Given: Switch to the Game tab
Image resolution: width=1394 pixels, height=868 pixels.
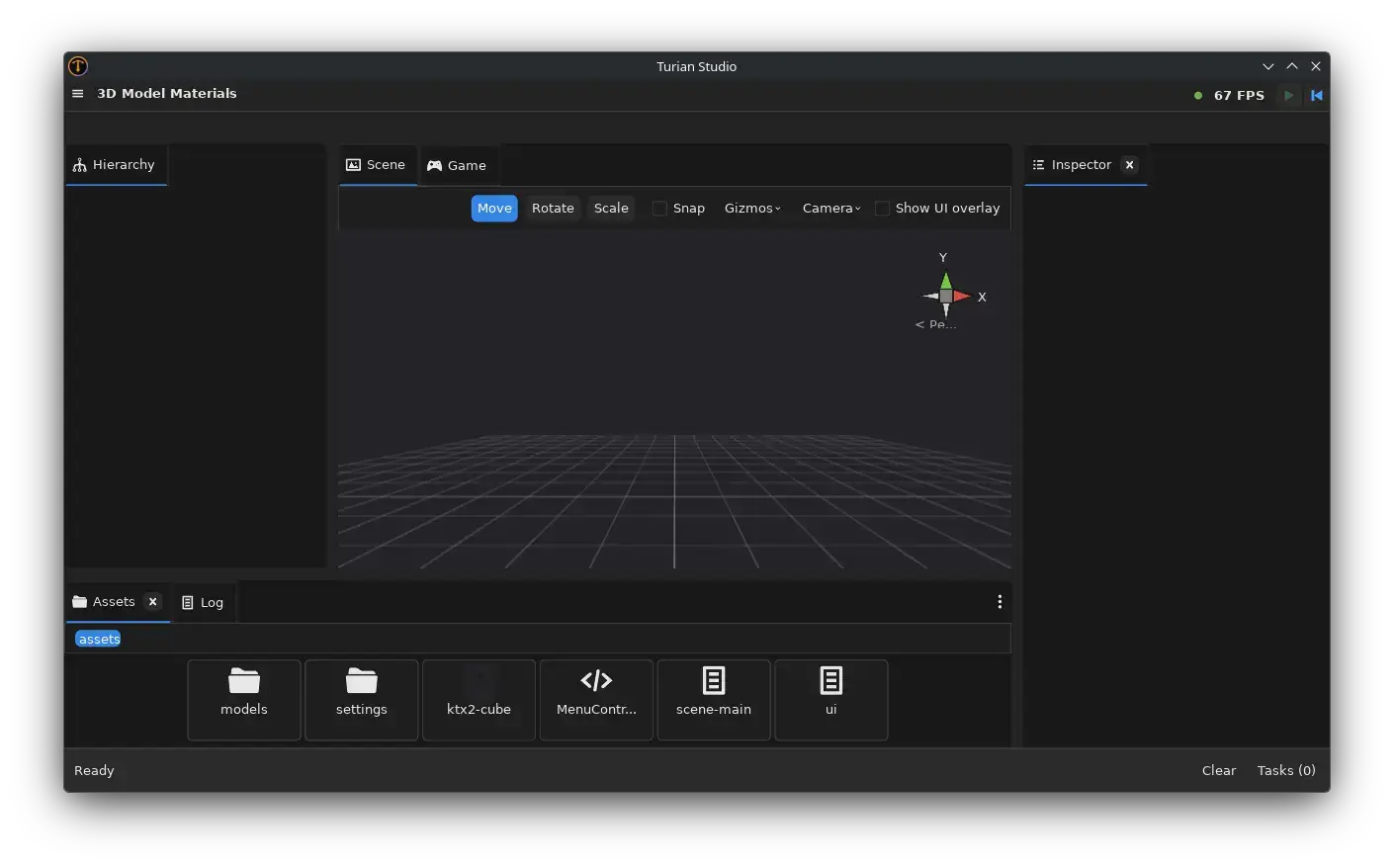Looking at the screenshot, I should click(457, 166).
